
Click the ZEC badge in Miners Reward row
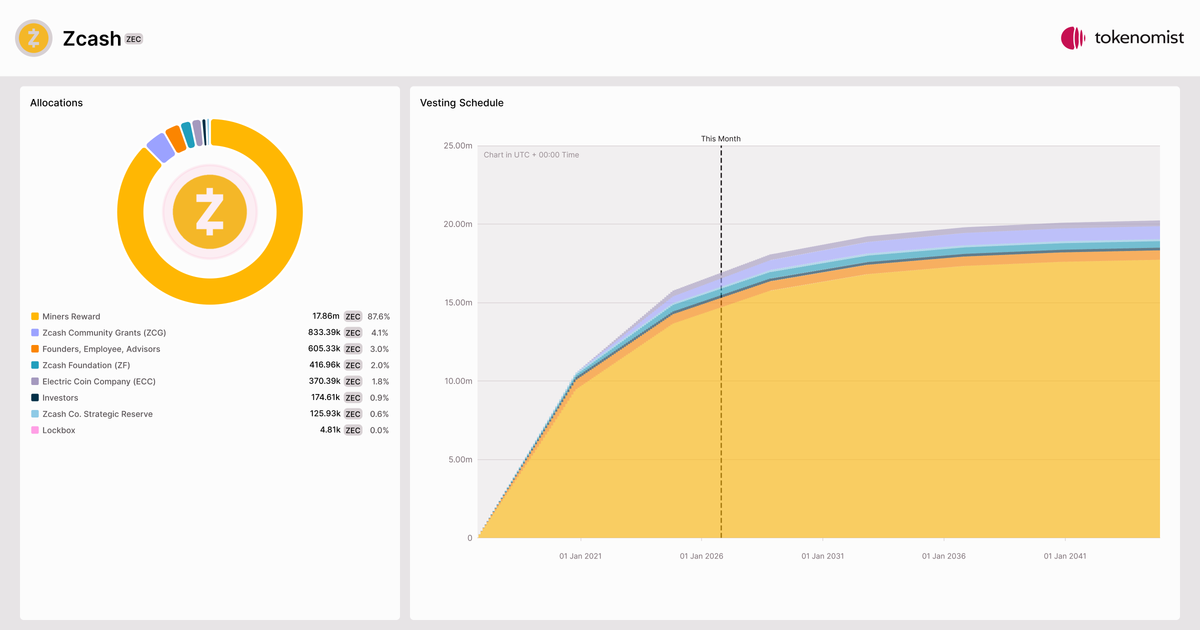point(353,316)
